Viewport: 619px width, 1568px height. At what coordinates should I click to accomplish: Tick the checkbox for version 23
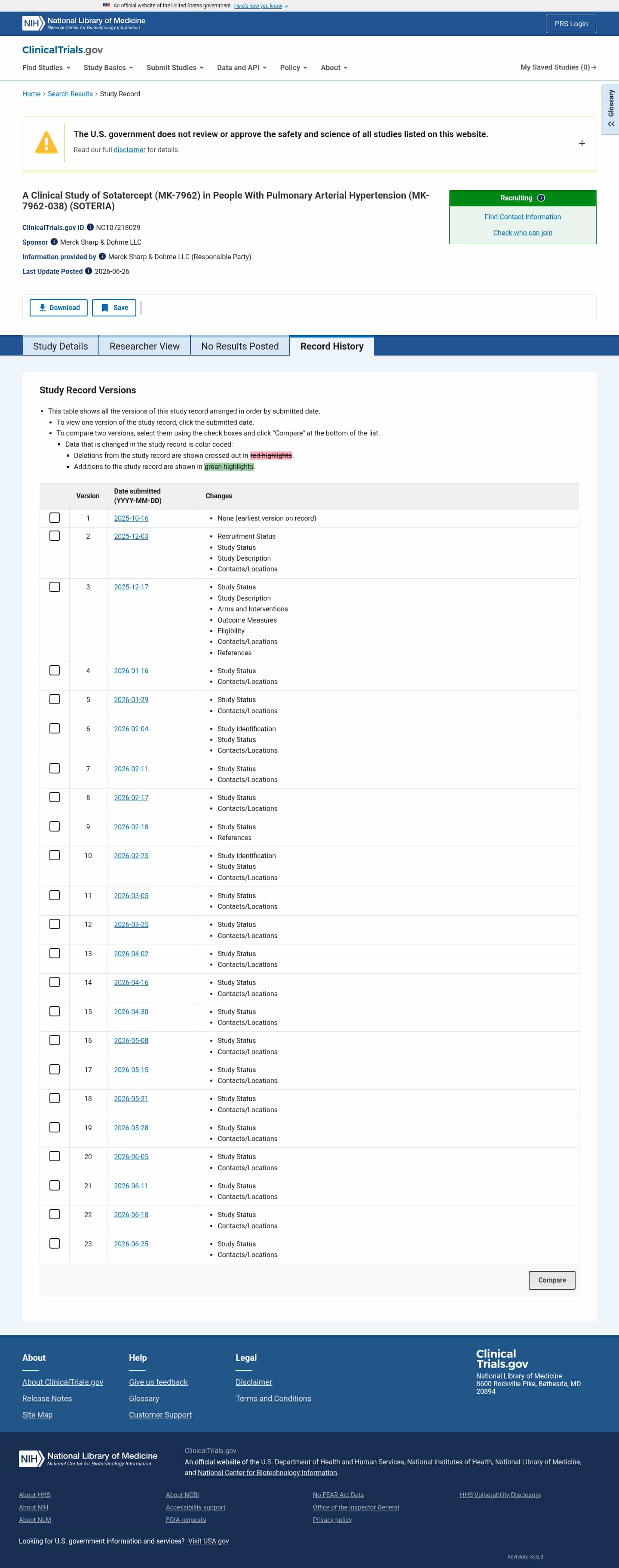(x=55, y=1243)
